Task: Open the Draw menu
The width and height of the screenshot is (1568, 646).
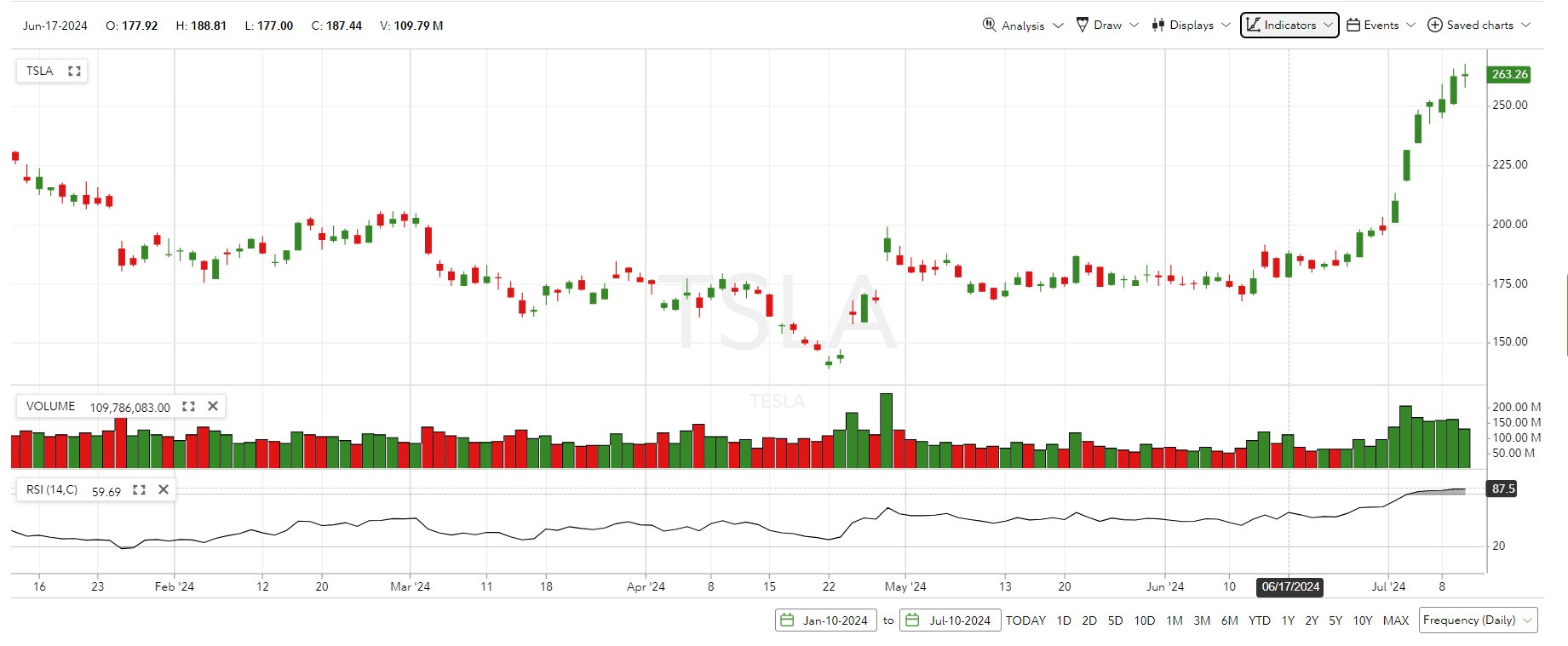Action: [x=1107, y=25]
